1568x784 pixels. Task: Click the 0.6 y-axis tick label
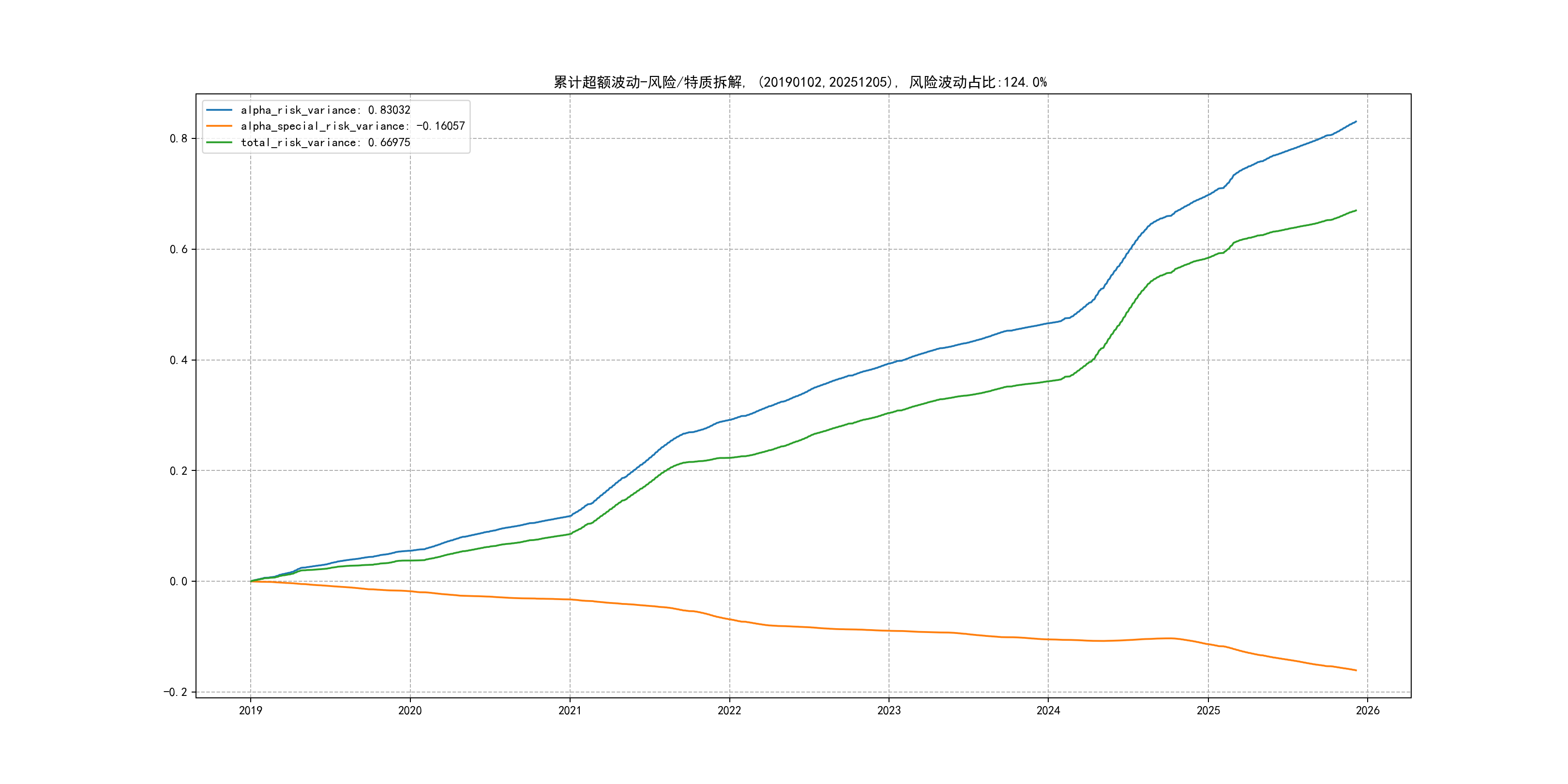pos(179,250)
